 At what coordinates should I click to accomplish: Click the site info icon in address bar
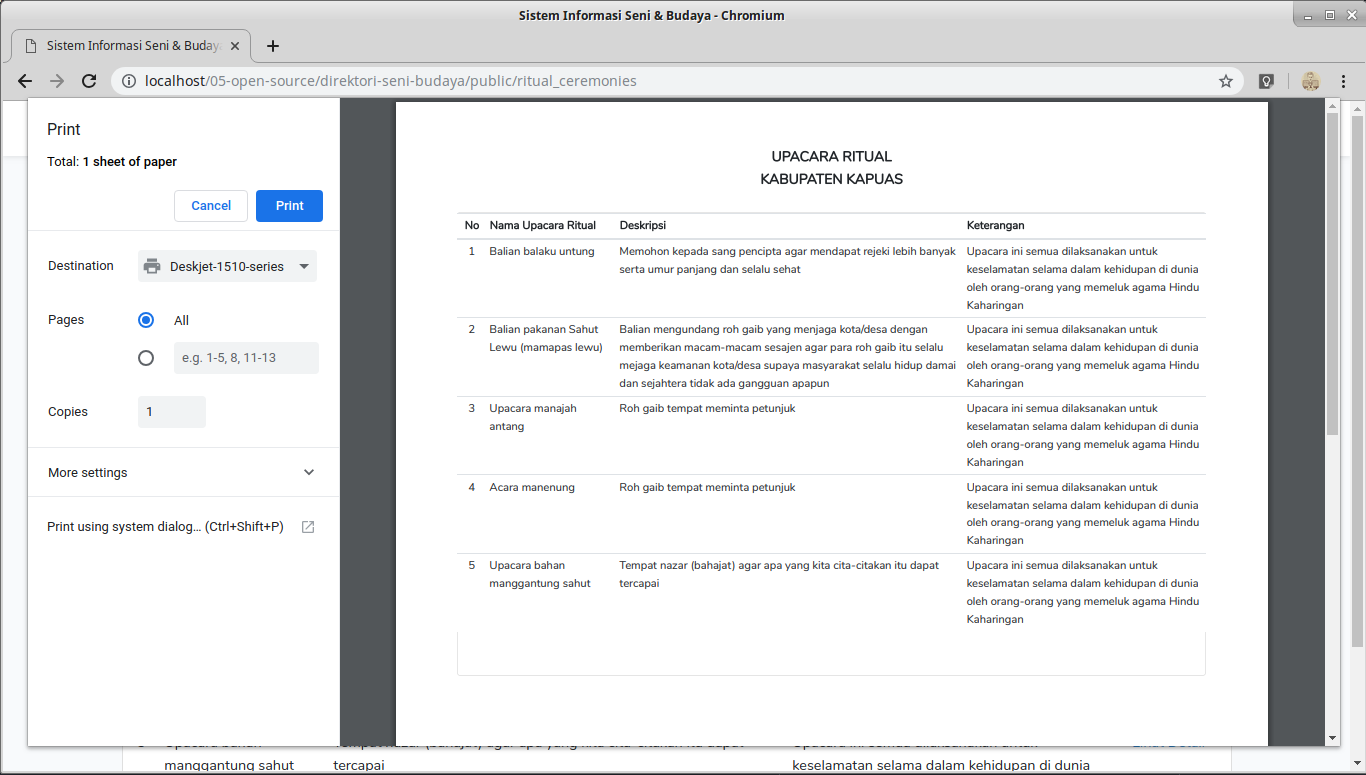pyautogui.click(x=129, y=81)
